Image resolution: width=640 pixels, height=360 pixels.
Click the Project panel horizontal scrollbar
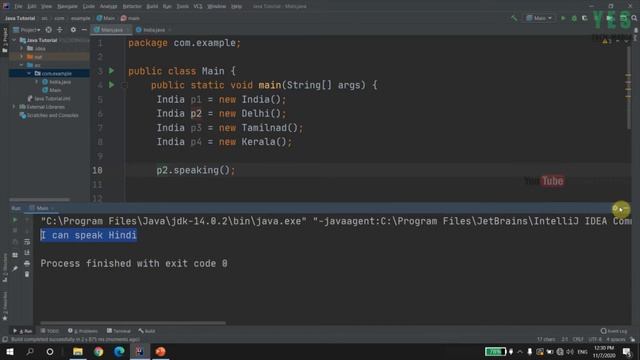coord(39,200)
